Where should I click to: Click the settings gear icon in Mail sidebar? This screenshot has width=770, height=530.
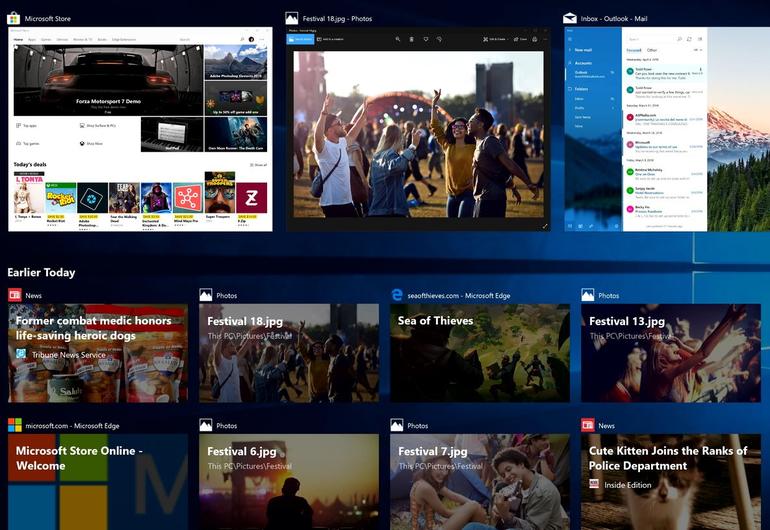[616, 226]
